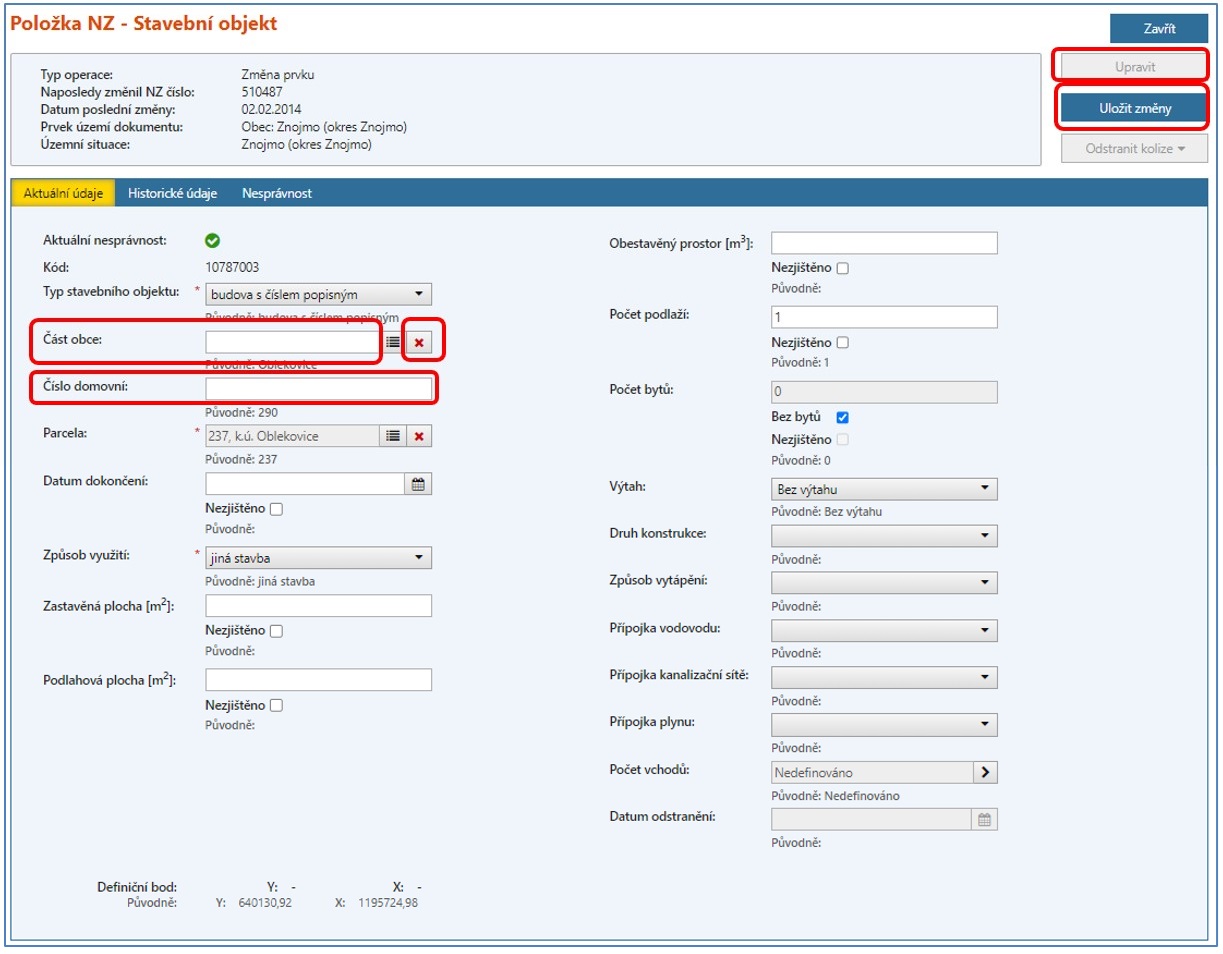The height and width of the screenshot is (954, 1223).
Task: Toggle Nezjištěno under Datum dokončení
Action: click(x=276, y=509)
